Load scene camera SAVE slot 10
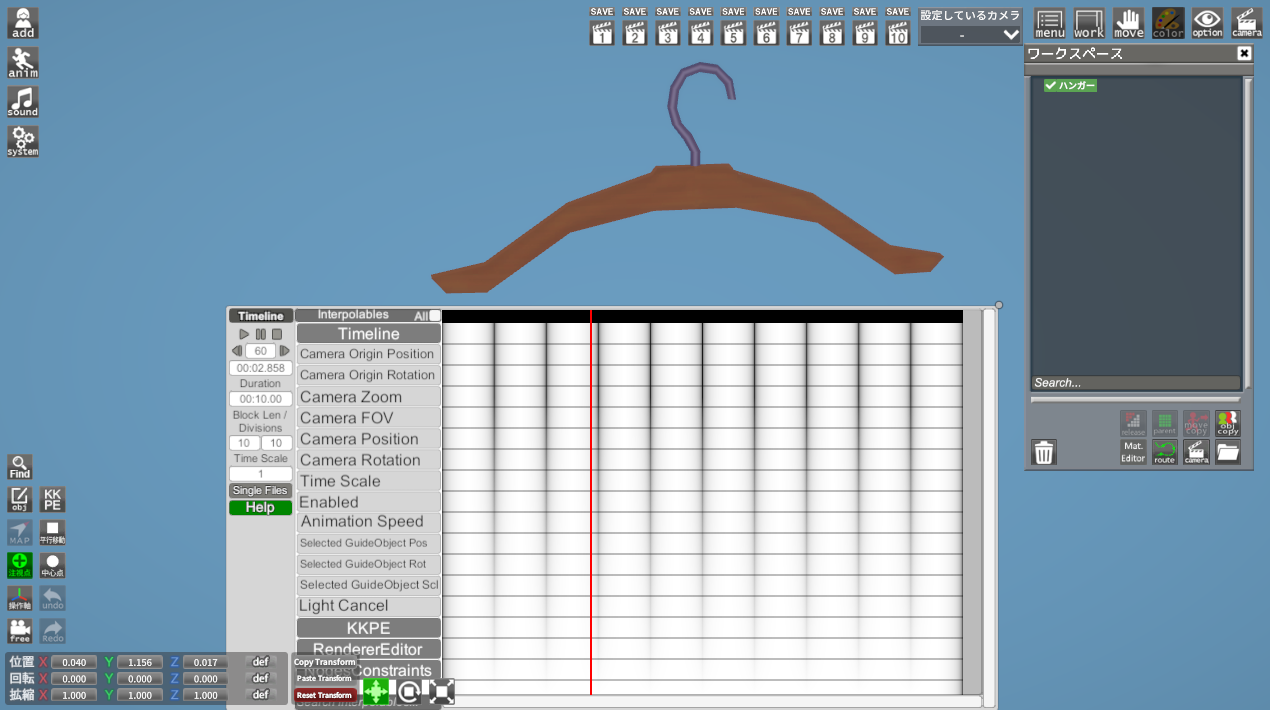Viewport: 1270px width, 710px height. (x=898, y=33)
